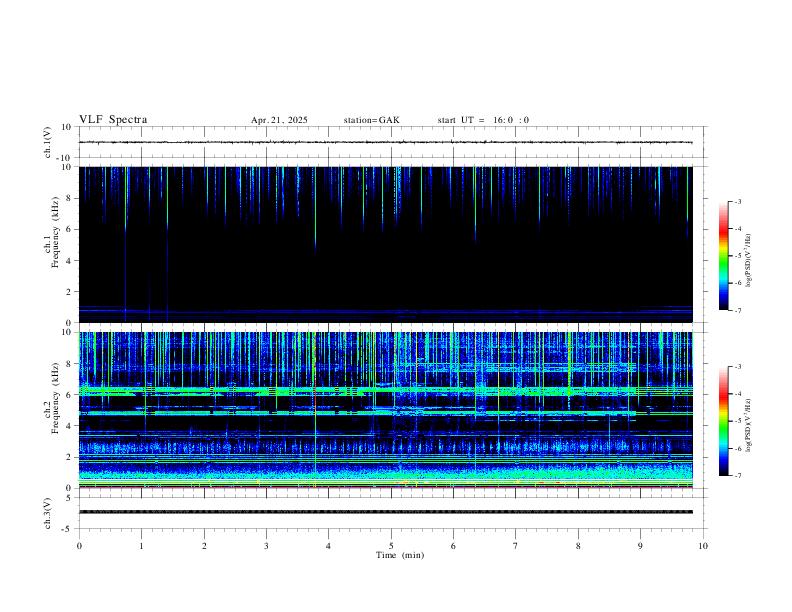Click the "9" tick on the Time axis
The image size is (792, 612).
click(640, 546)
